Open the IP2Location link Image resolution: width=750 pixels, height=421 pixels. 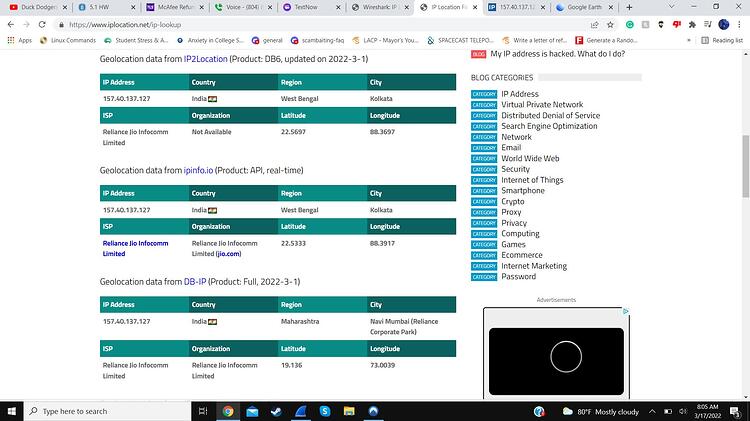pyautogui.click(x=206, y=59)
